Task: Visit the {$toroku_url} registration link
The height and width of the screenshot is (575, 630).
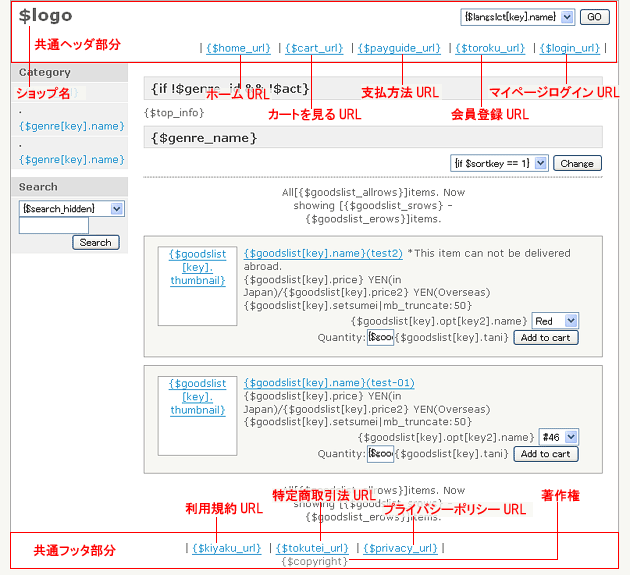Action: coord(490,48)
